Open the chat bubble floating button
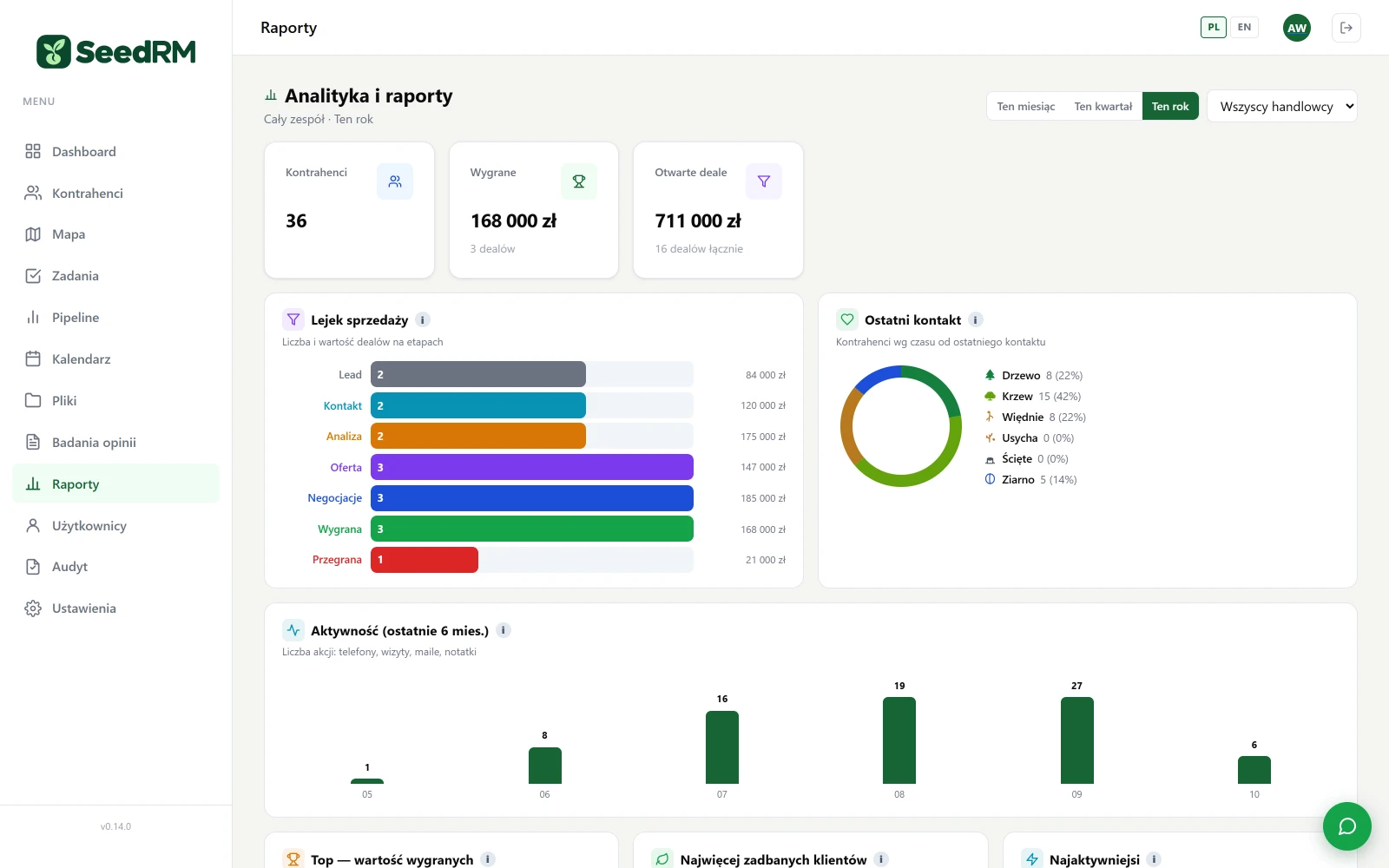The height and width of the screenshot is (868, 1389). [x=1346, y=826]
